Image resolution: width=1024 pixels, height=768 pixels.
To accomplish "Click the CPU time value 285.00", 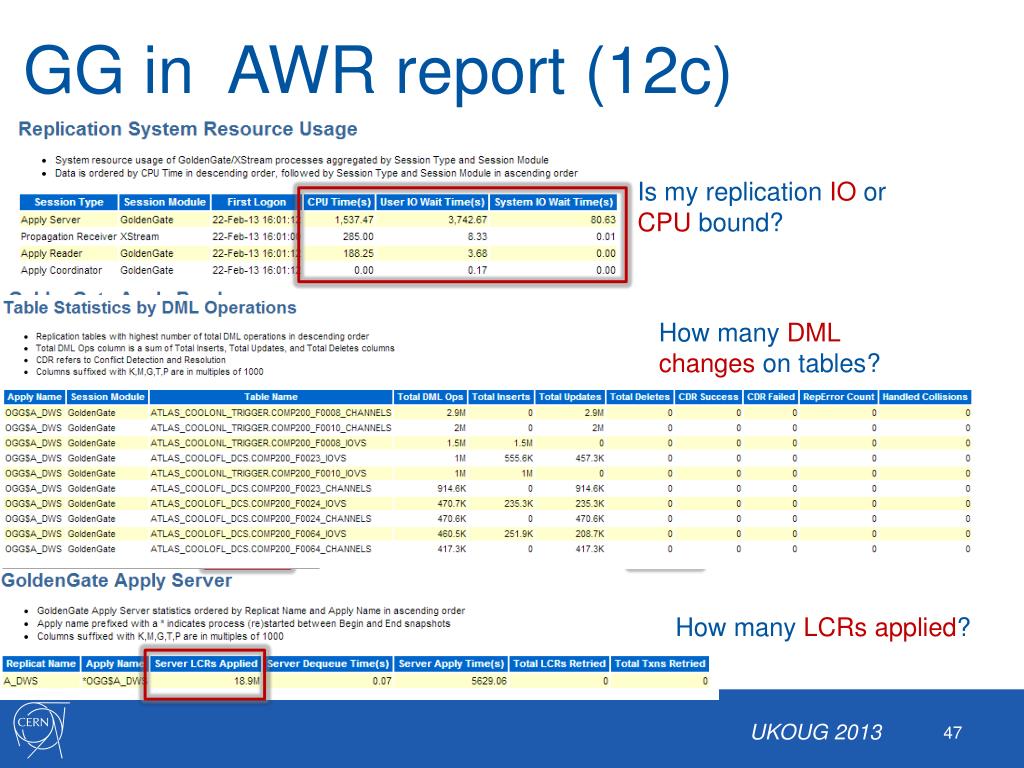I will pyautogui.click(x=359, y=236).
